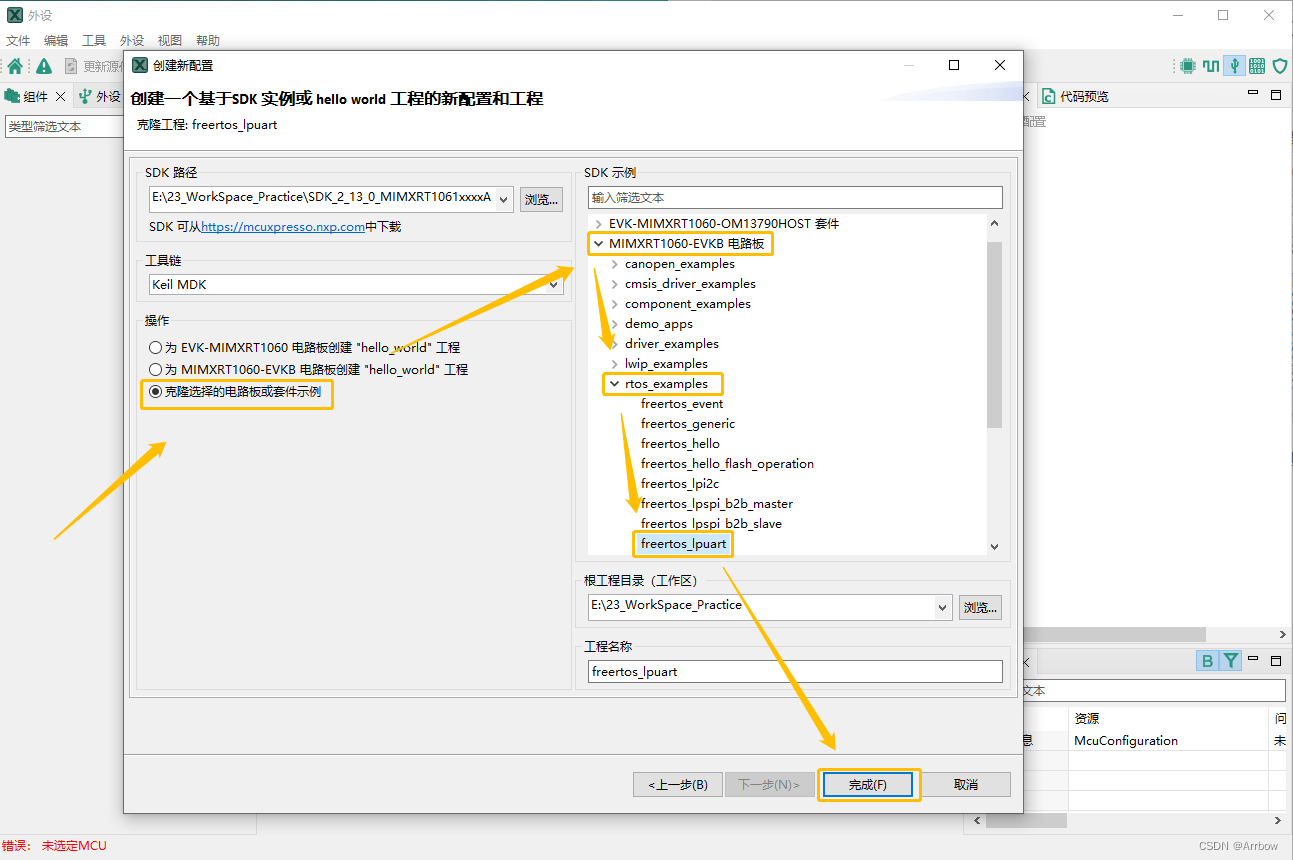Click the update source code toolbar icon

point(71,66)
